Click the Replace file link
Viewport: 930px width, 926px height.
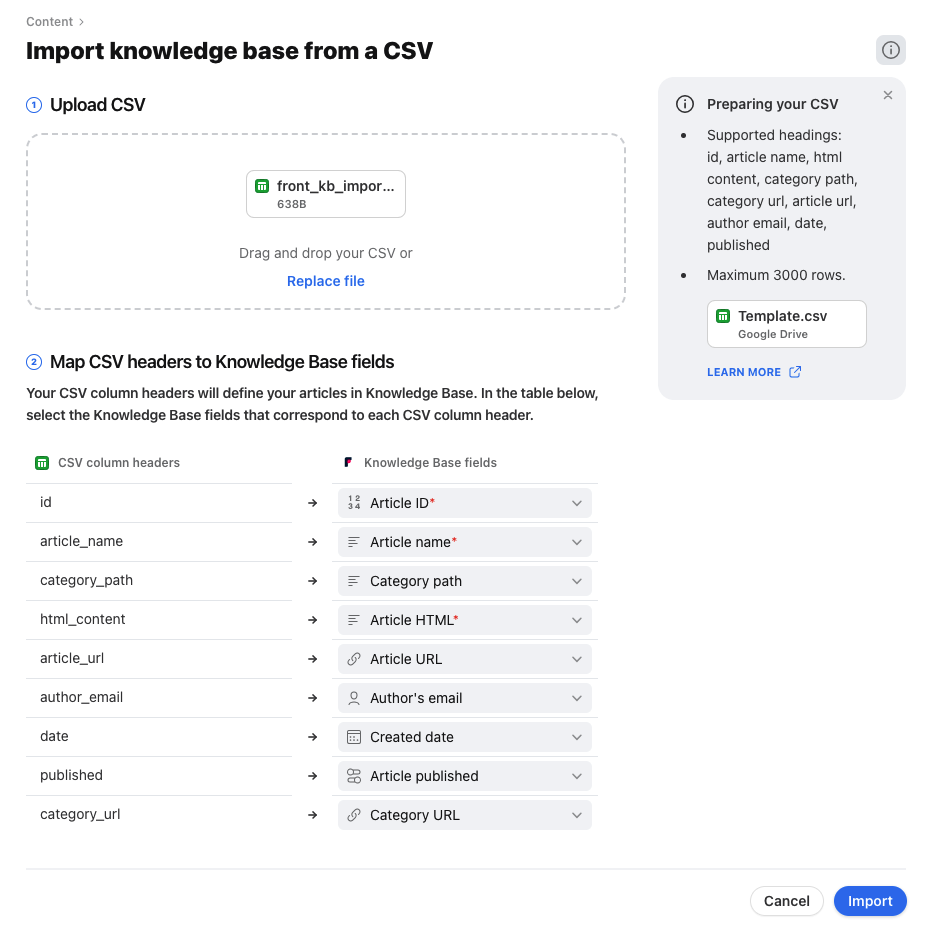(x=325, y=281)
